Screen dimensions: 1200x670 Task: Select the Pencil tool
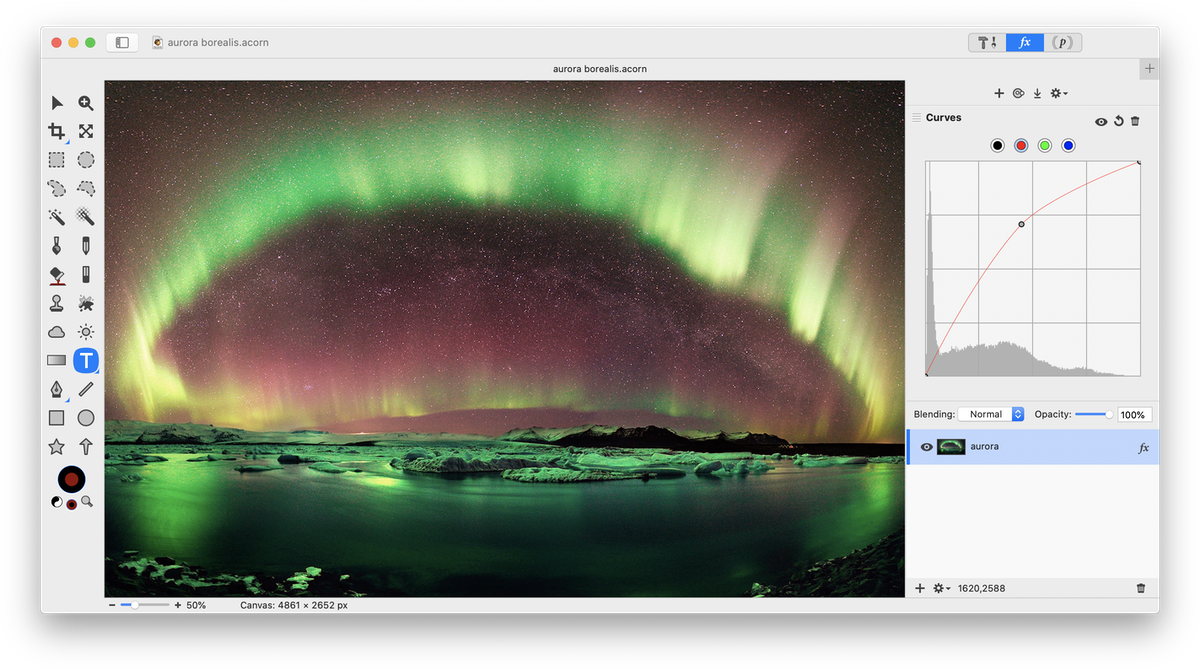86,245
